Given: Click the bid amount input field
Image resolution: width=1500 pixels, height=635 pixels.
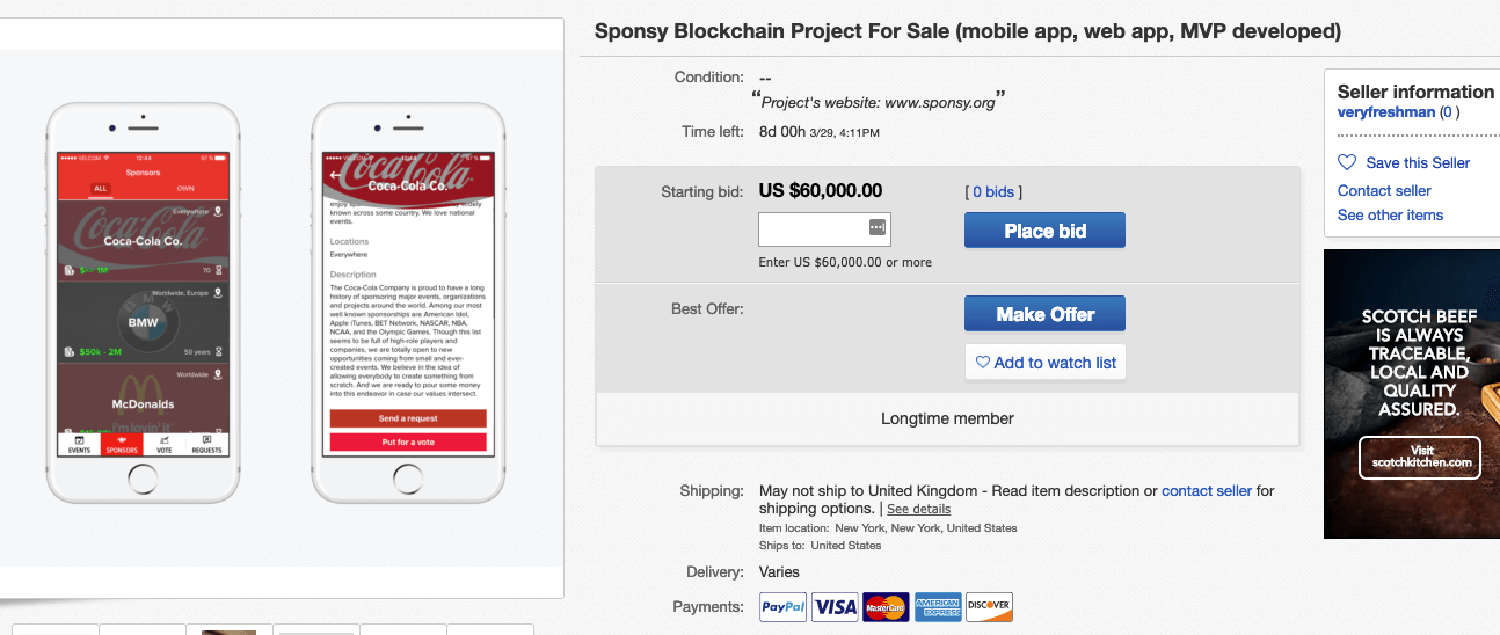Looking at the screenshot, I should coord(812,230).
